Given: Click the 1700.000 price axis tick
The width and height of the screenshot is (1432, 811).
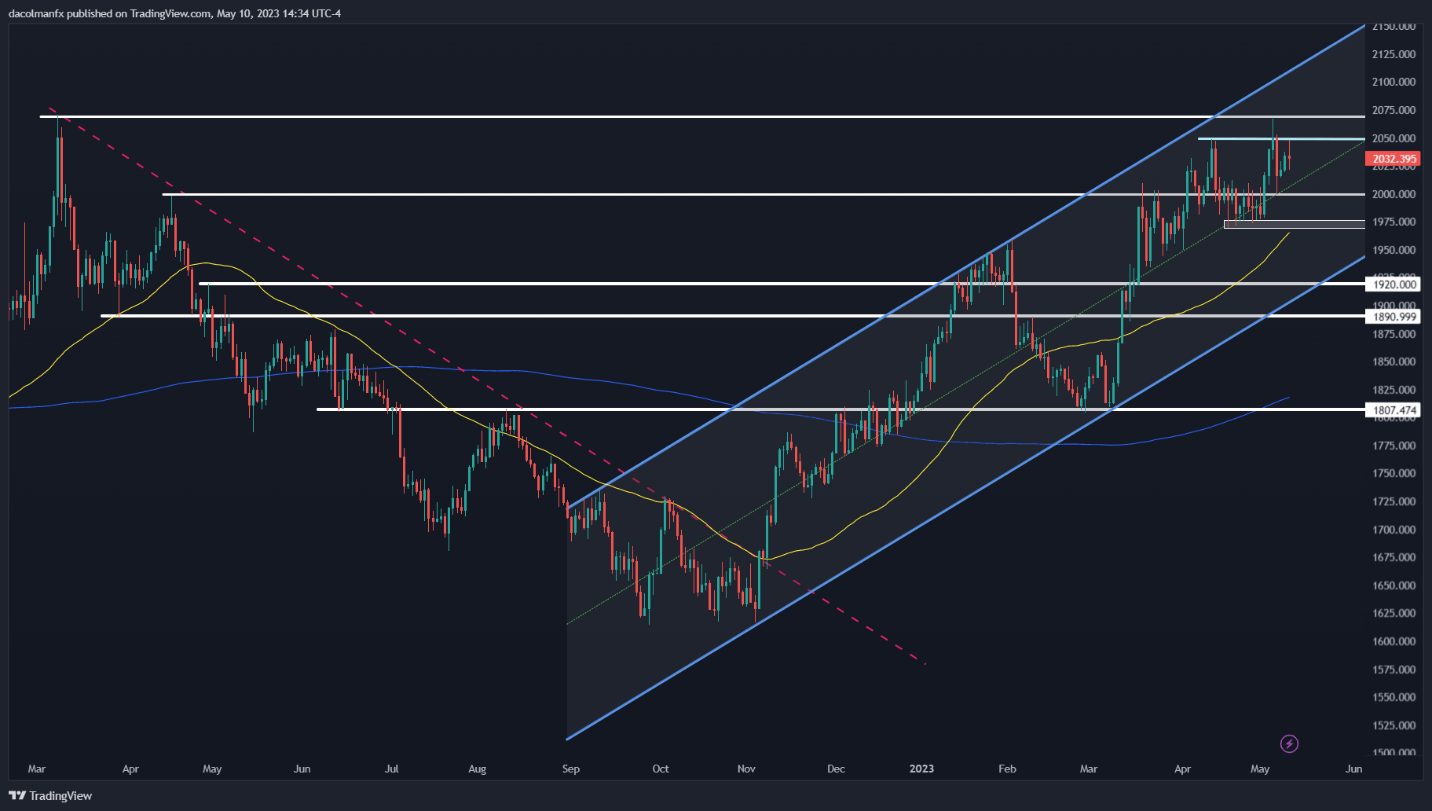Looking at the screenshot, I should (x=1396, y=530).
